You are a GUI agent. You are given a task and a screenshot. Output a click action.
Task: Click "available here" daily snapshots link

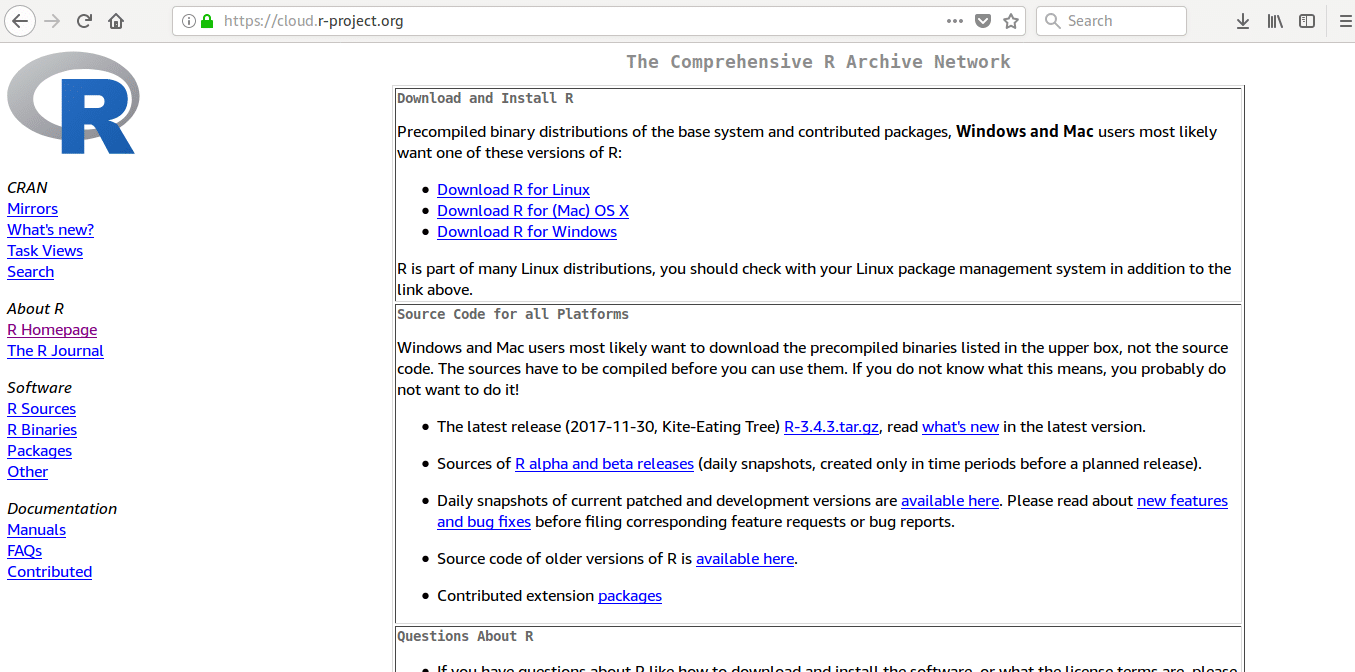point(950,501)
